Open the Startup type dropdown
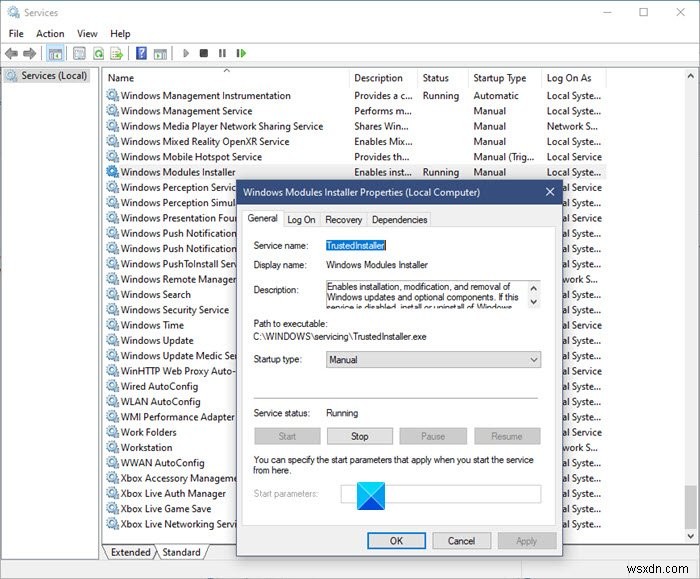 tap(433, 360)
